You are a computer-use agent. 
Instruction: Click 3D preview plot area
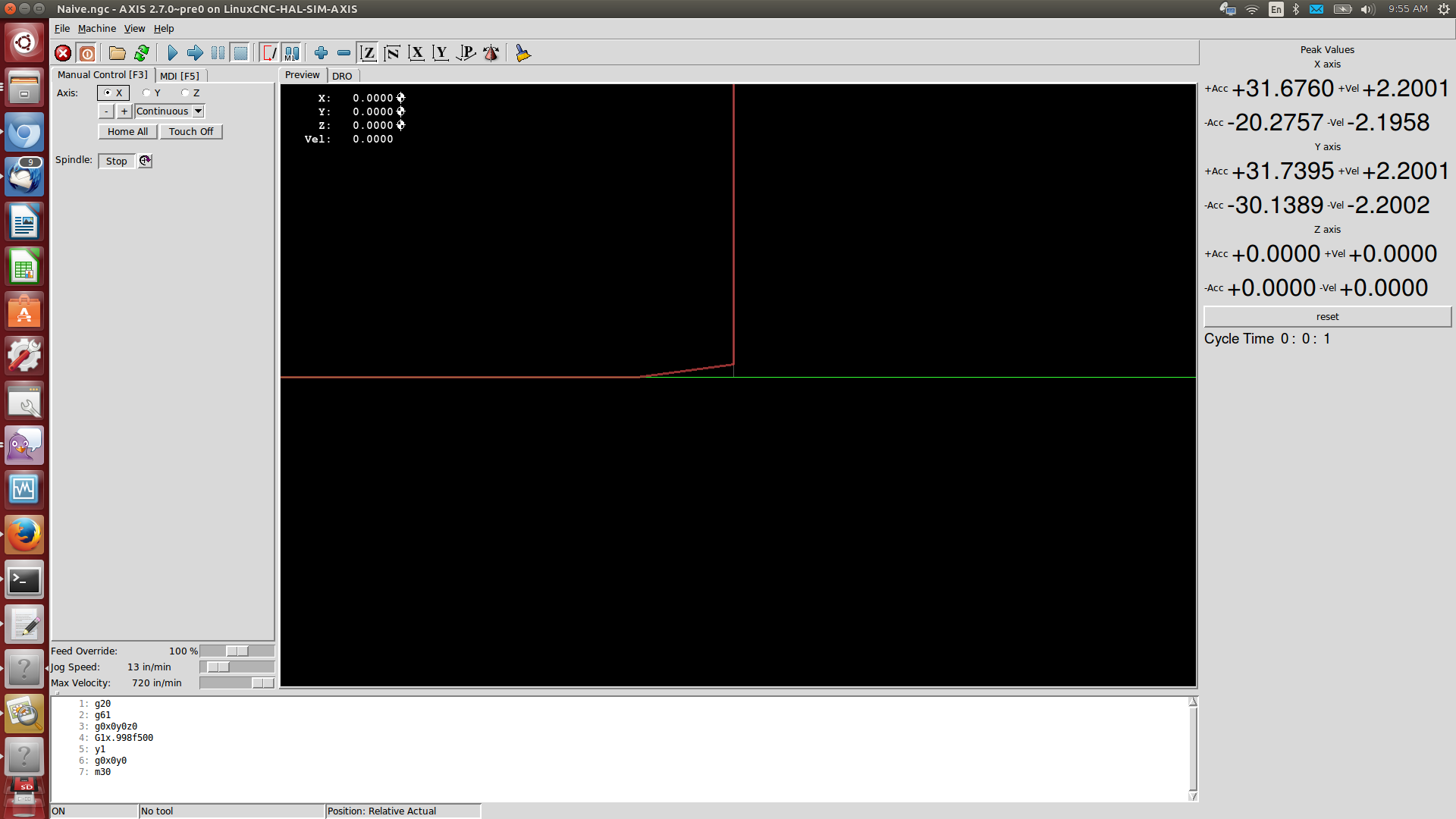pyautogui.click(x=738, y=385)
